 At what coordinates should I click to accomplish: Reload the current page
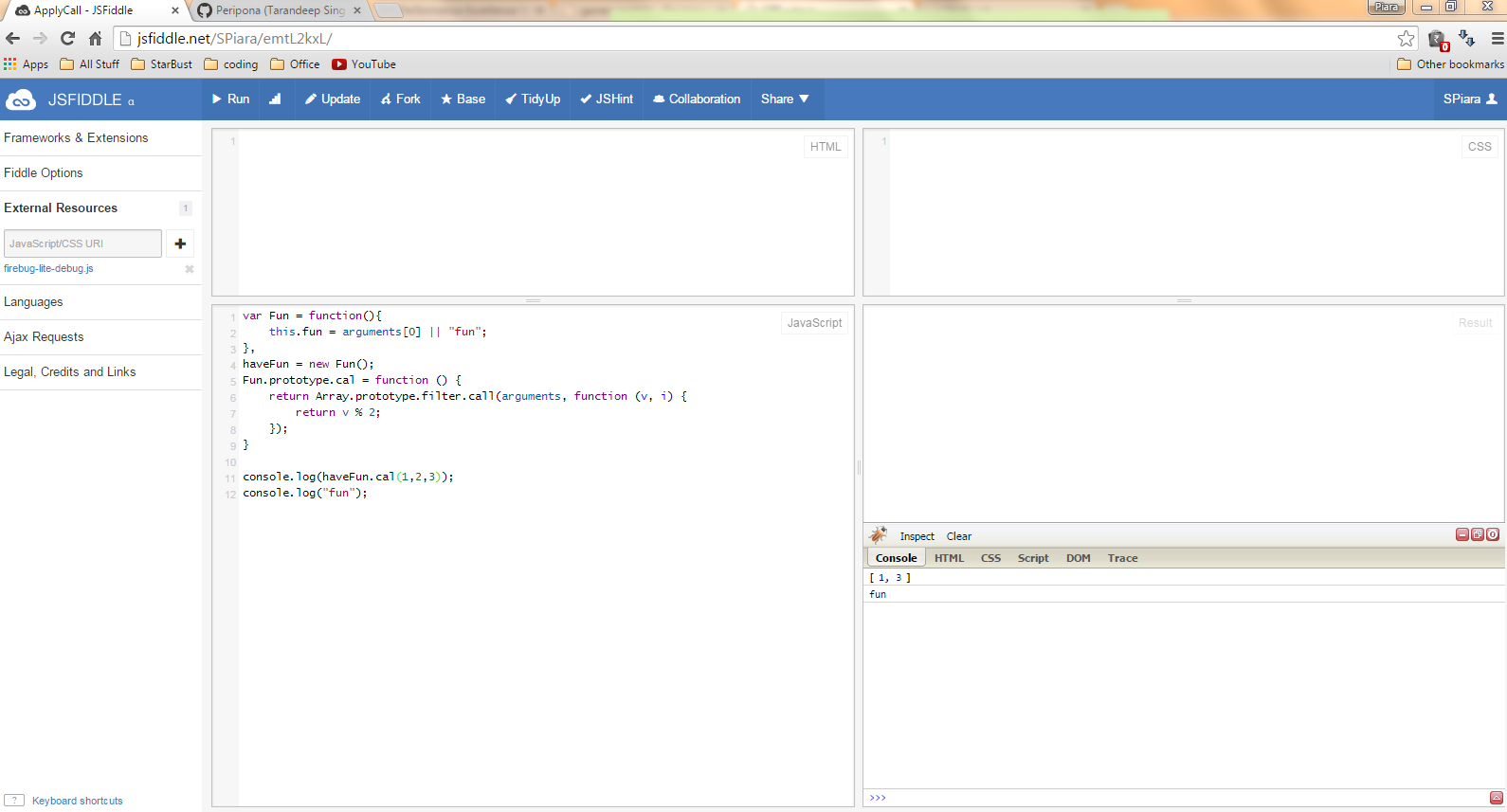tap(67, 39)
